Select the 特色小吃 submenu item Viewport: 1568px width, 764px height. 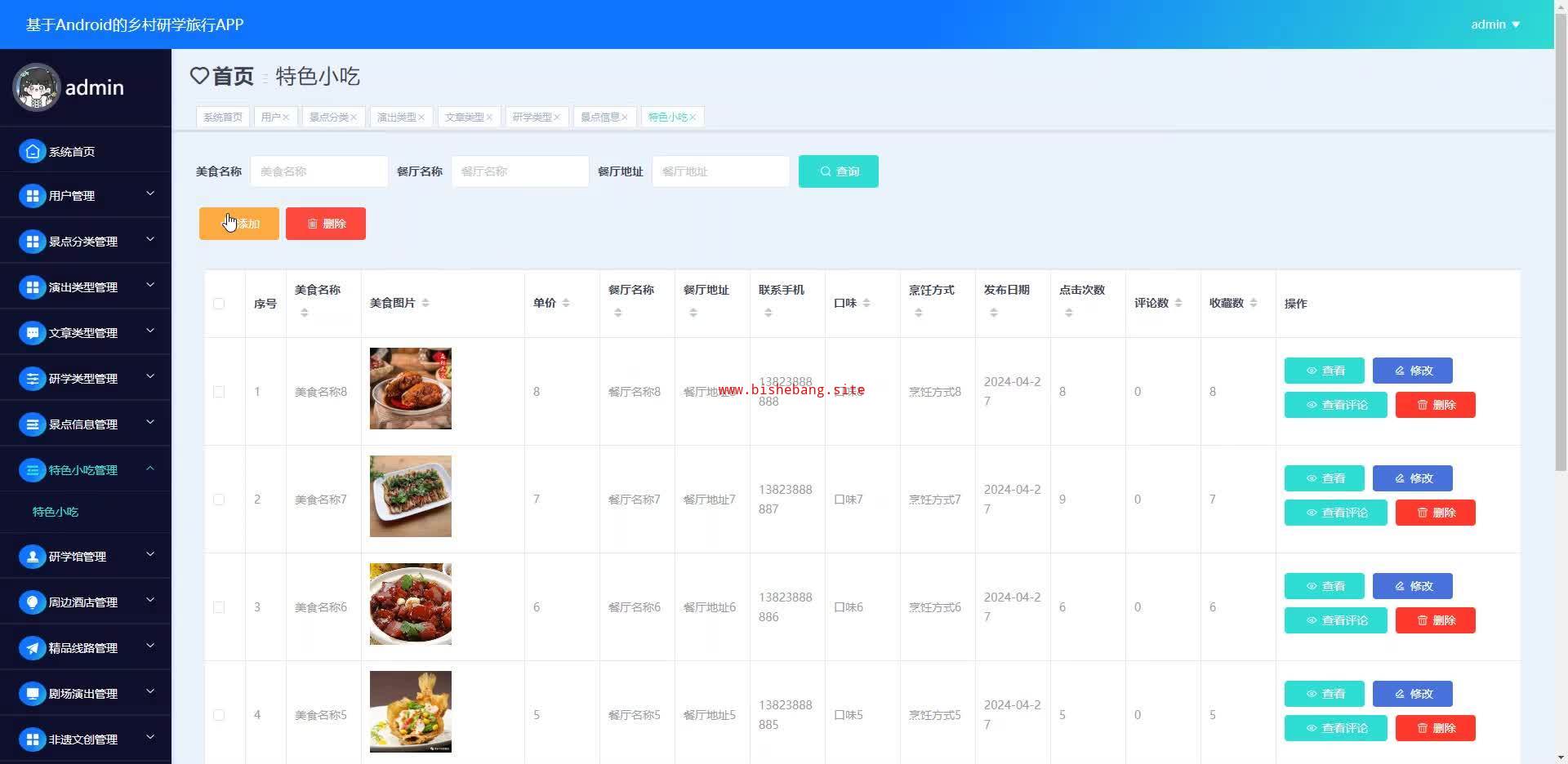56,512
